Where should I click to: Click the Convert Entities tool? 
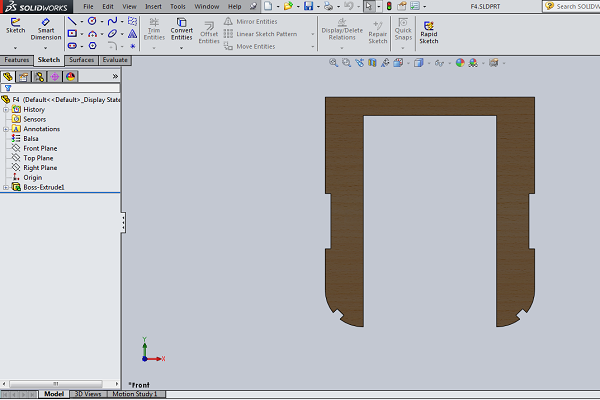click(181, 29)
